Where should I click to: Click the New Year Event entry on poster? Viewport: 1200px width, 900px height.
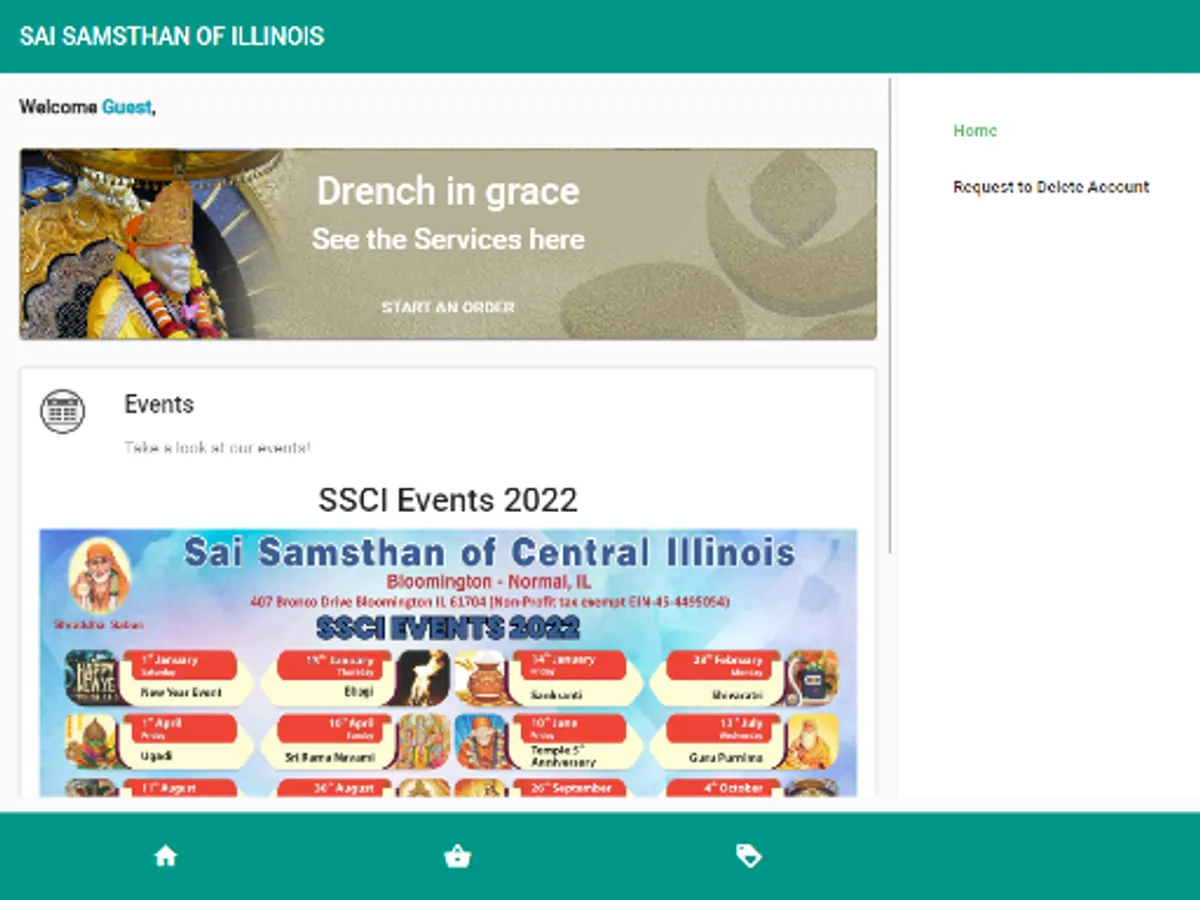pyautogui.click(x=160, y=677)
